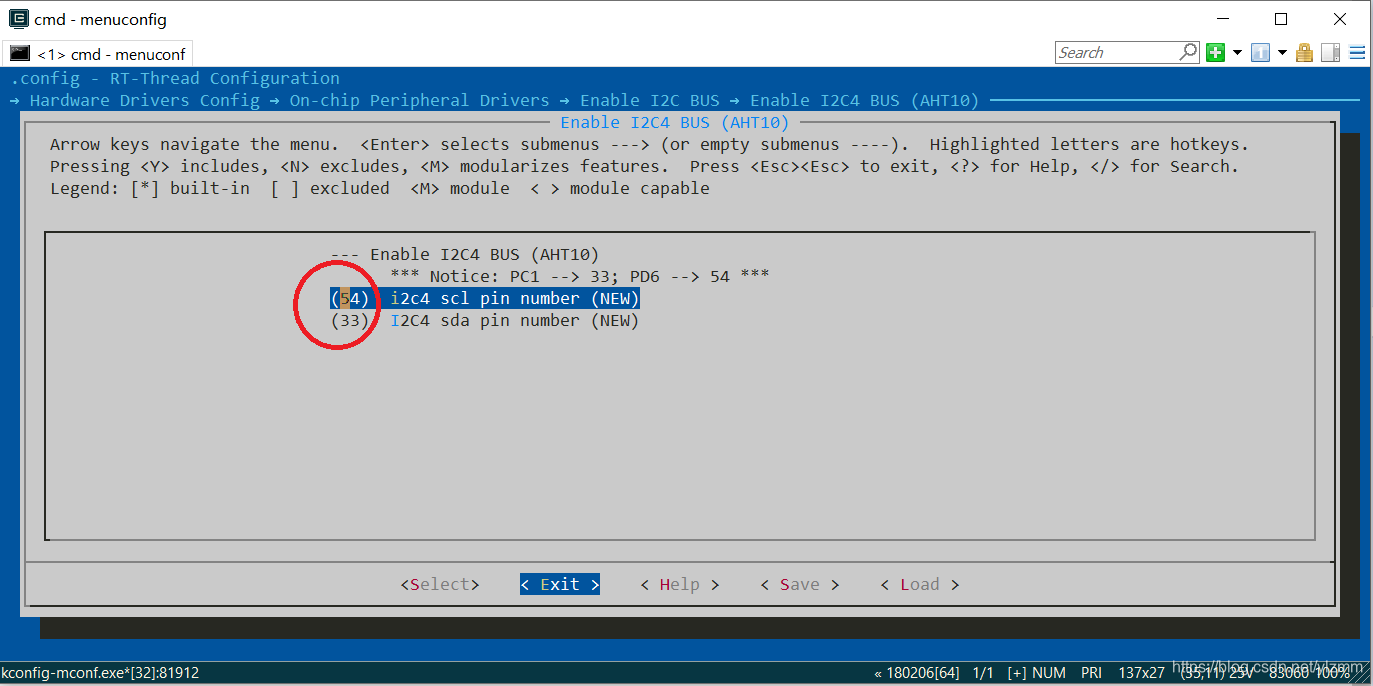Open the hamburger main menu

coord(1357,52)
